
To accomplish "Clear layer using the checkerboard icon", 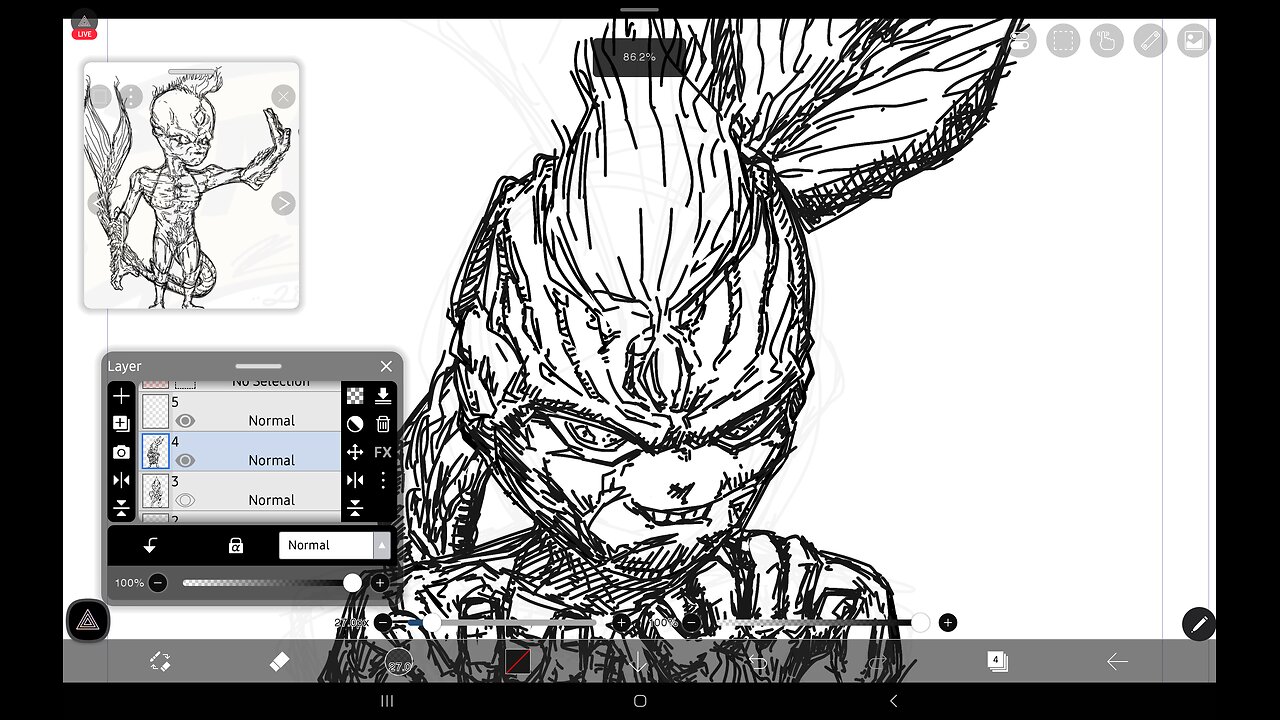I will click(355, 396).
